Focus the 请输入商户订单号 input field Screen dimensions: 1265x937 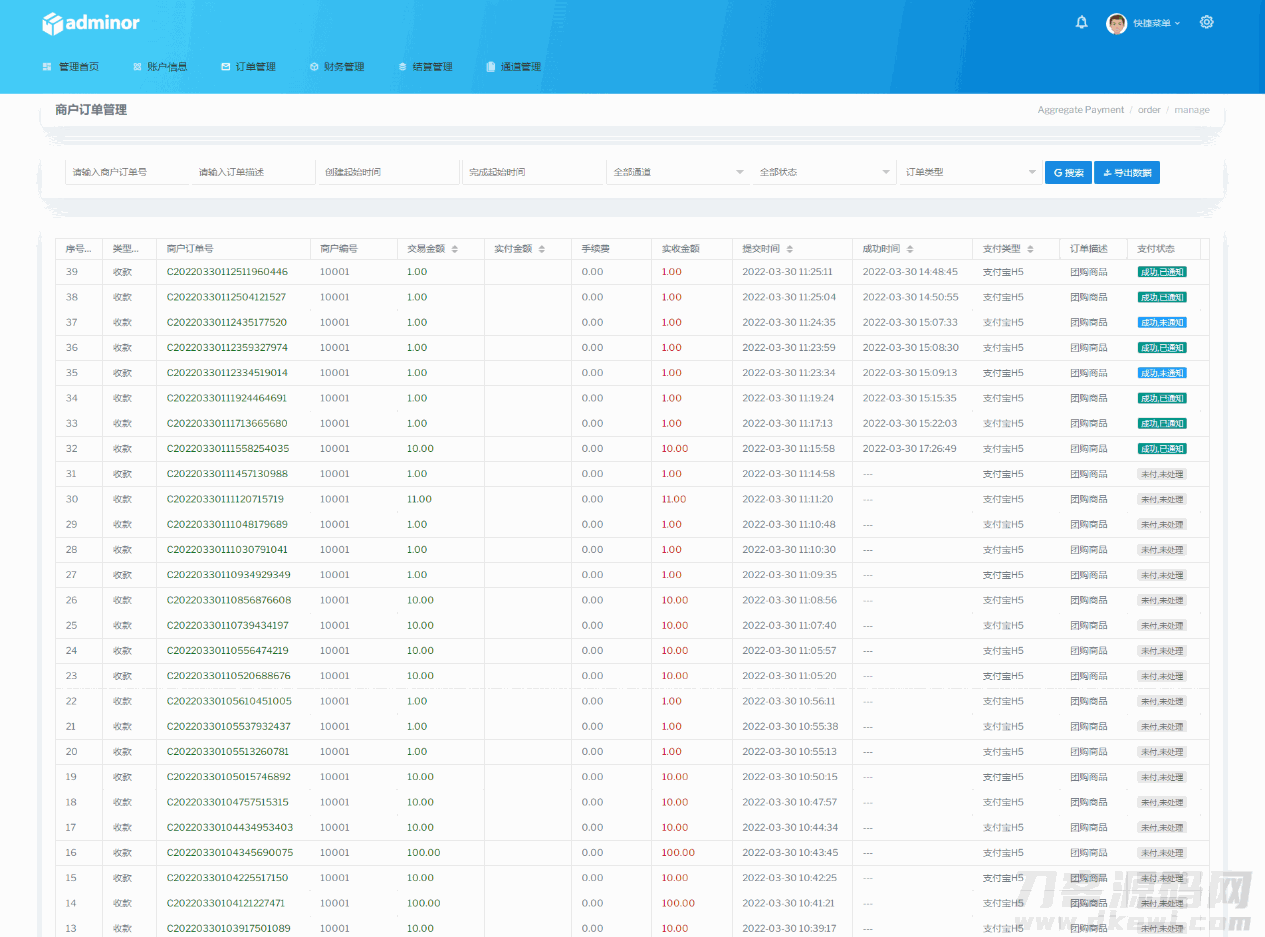click(x=126, y=172)
